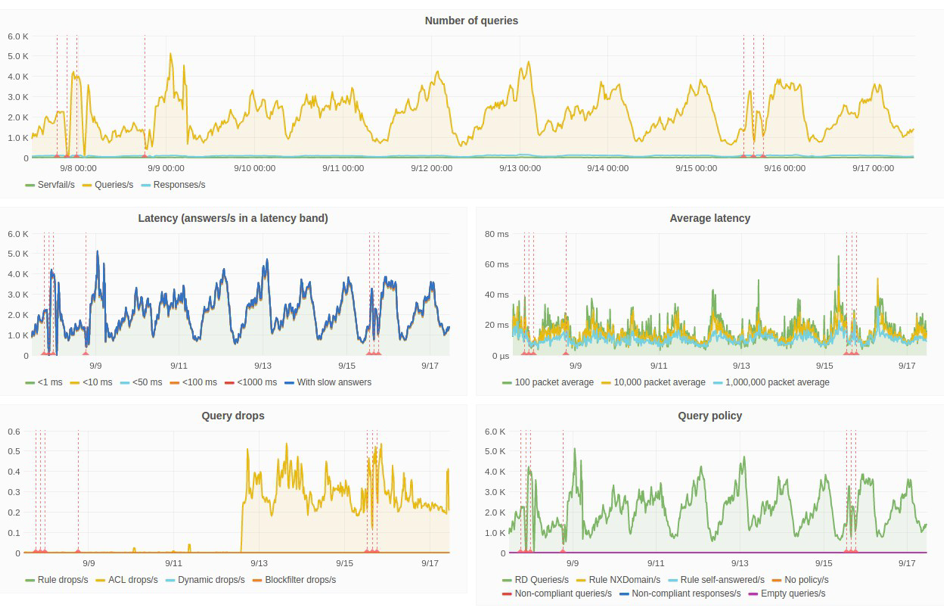
Task: Open the Query policy panel title menu
Action: point(710,415)
